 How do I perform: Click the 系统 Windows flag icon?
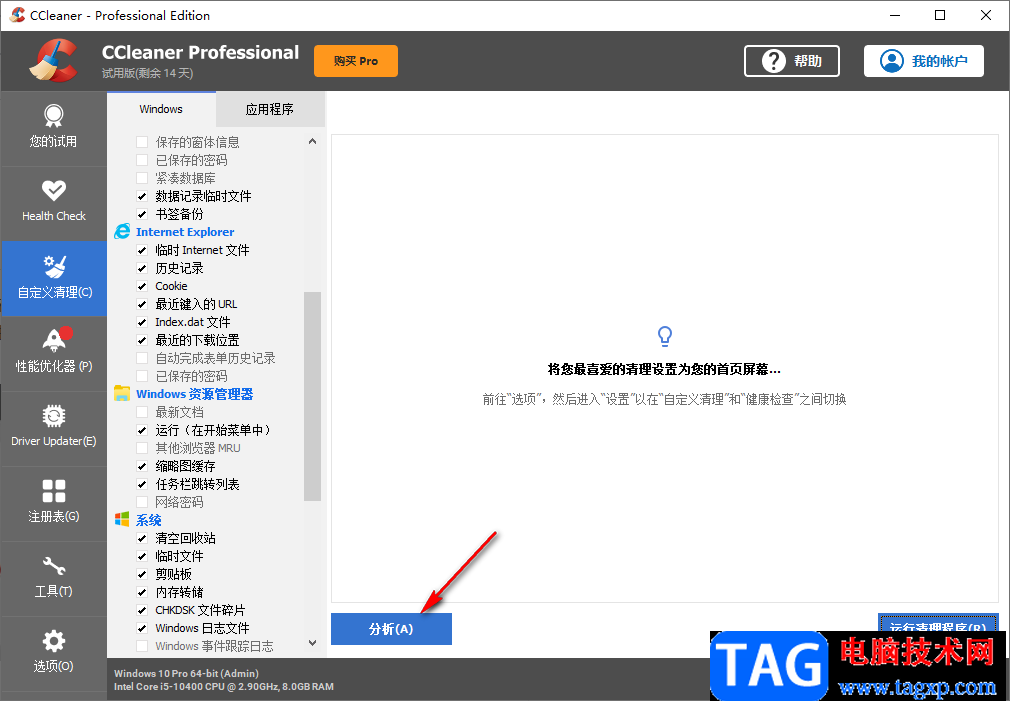click(x=122, y=520)
